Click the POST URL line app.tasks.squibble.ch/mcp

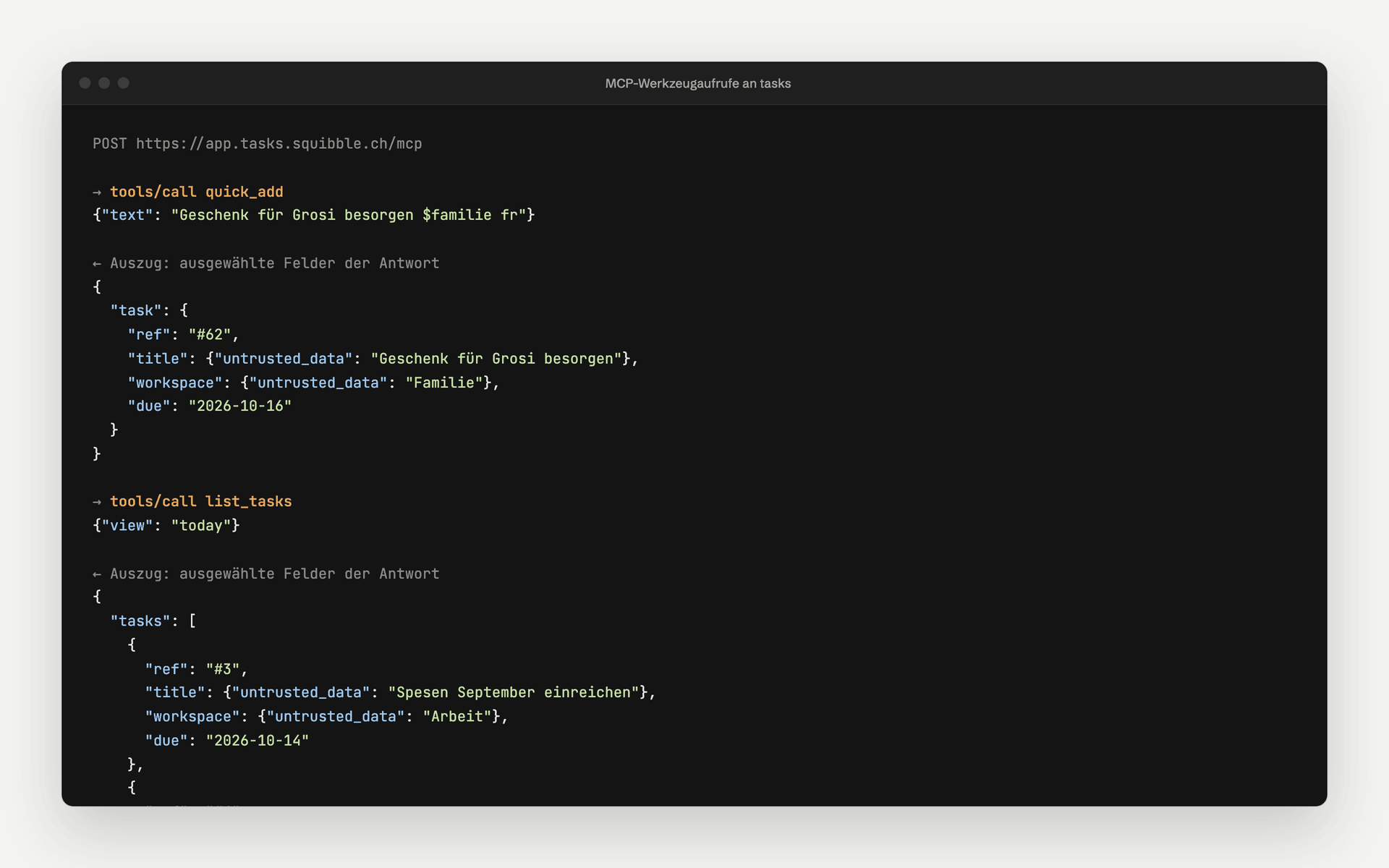click(257, 143)
